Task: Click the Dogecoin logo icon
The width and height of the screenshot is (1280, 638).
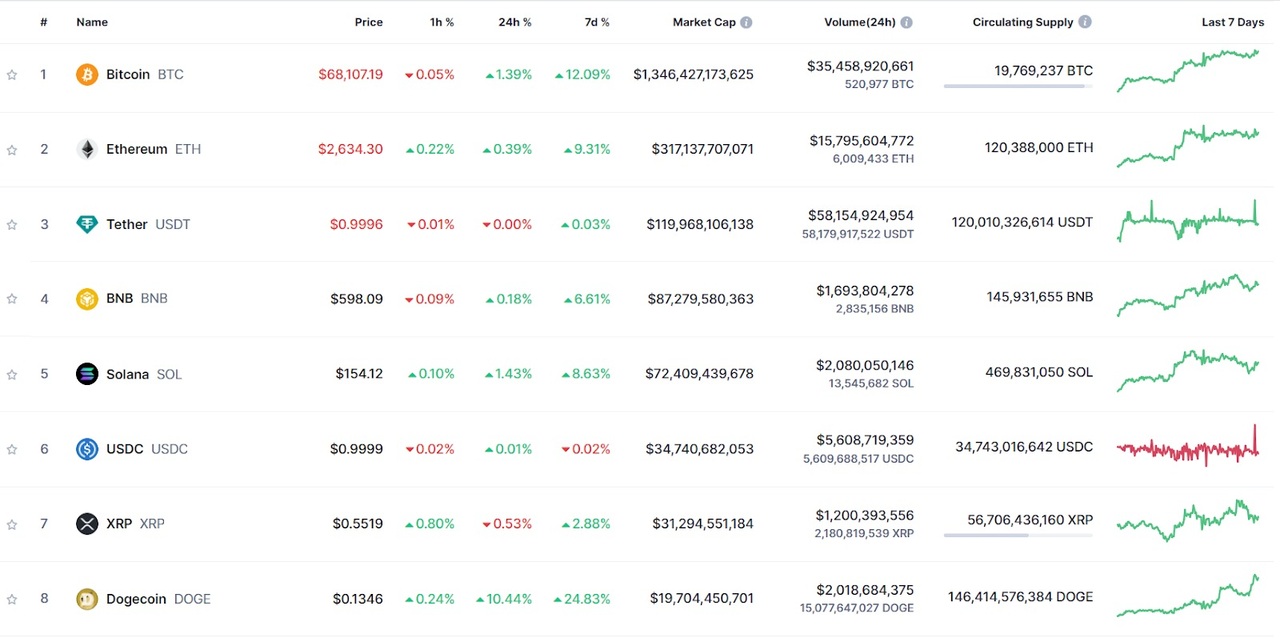Action: 87,599
